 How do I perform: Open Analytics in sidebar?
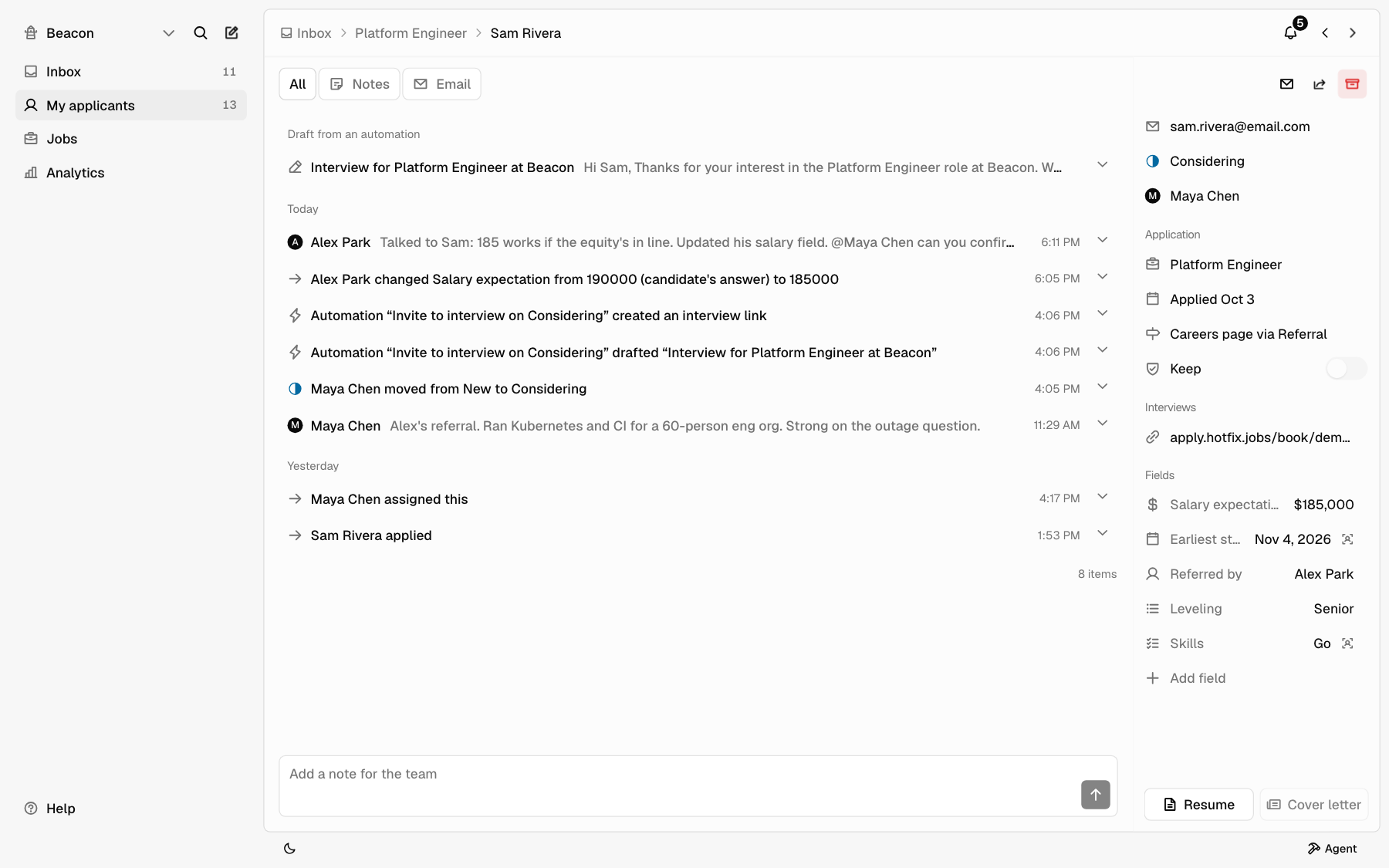pos(131,173)
